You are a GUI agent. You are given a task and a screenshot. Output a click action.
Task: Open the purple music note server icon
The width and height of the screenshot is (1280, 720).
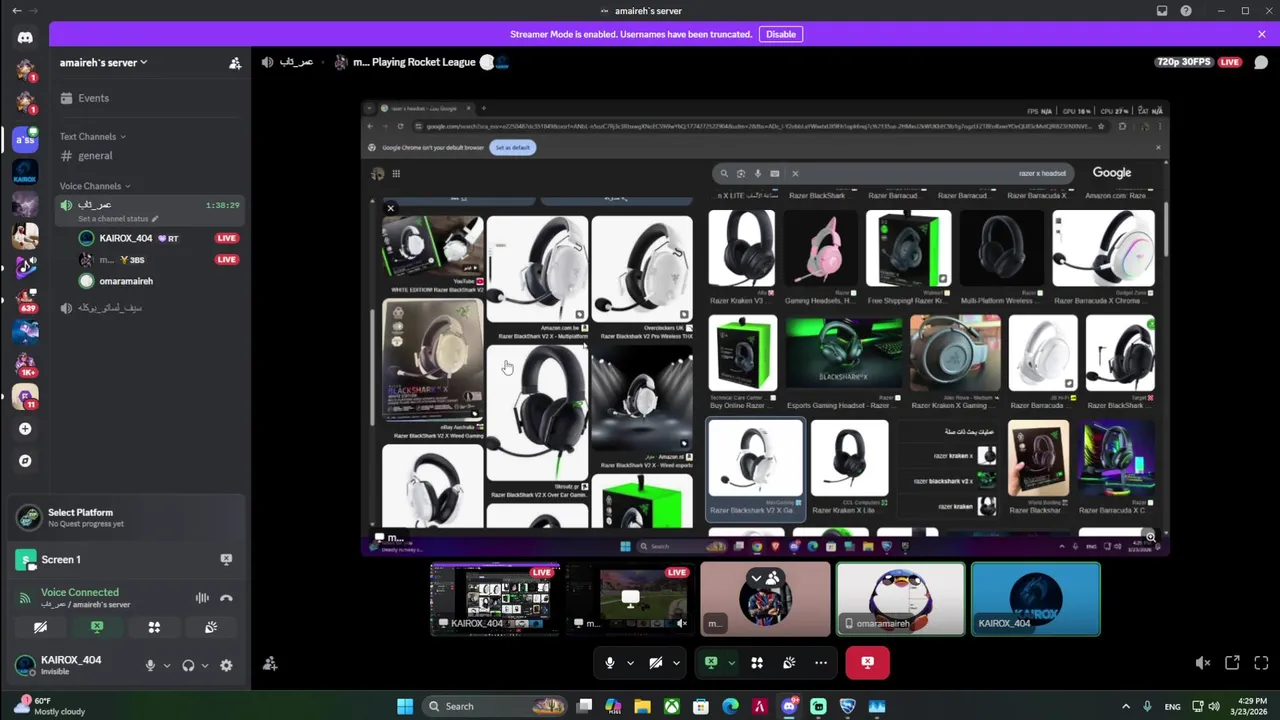25,267
